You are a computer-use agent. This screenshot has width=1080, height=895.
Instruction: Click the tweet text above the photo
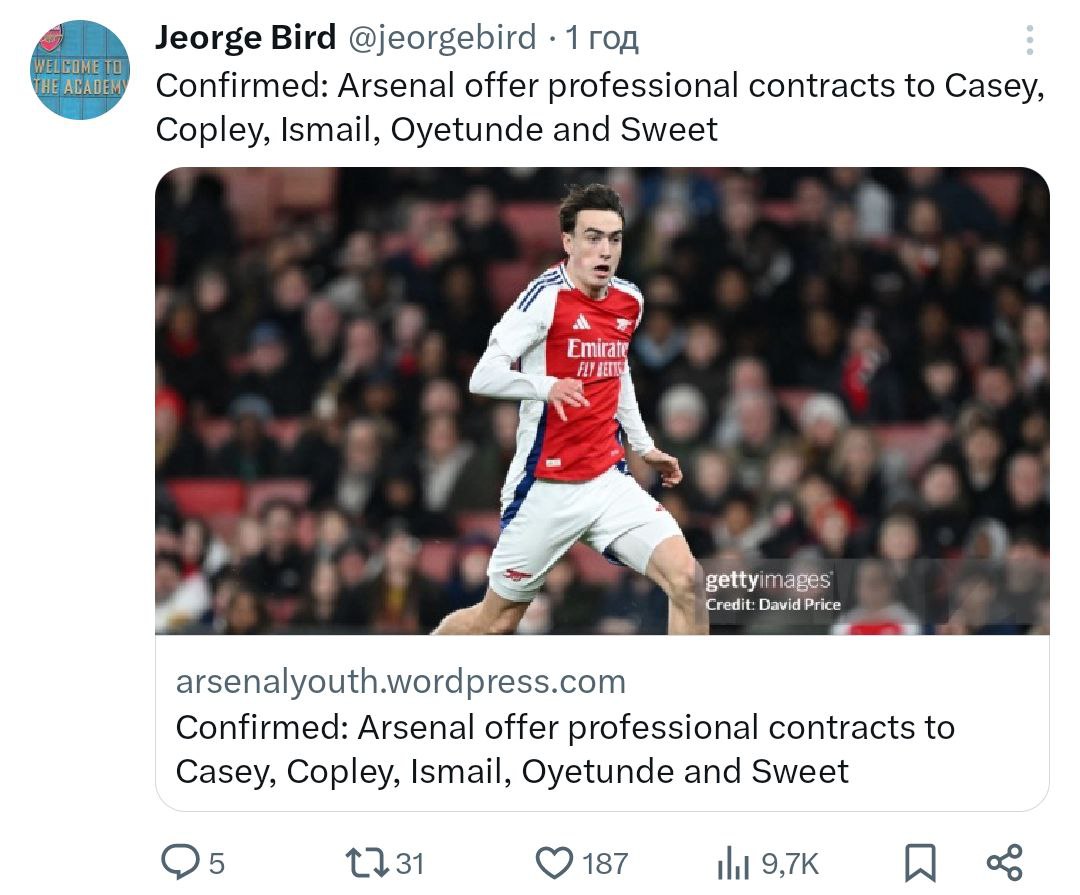click(600, 108)
